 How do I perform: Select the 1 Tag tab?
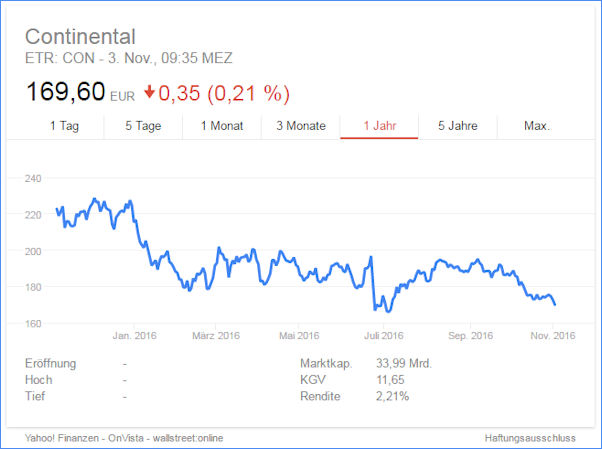tap(64, 126)
